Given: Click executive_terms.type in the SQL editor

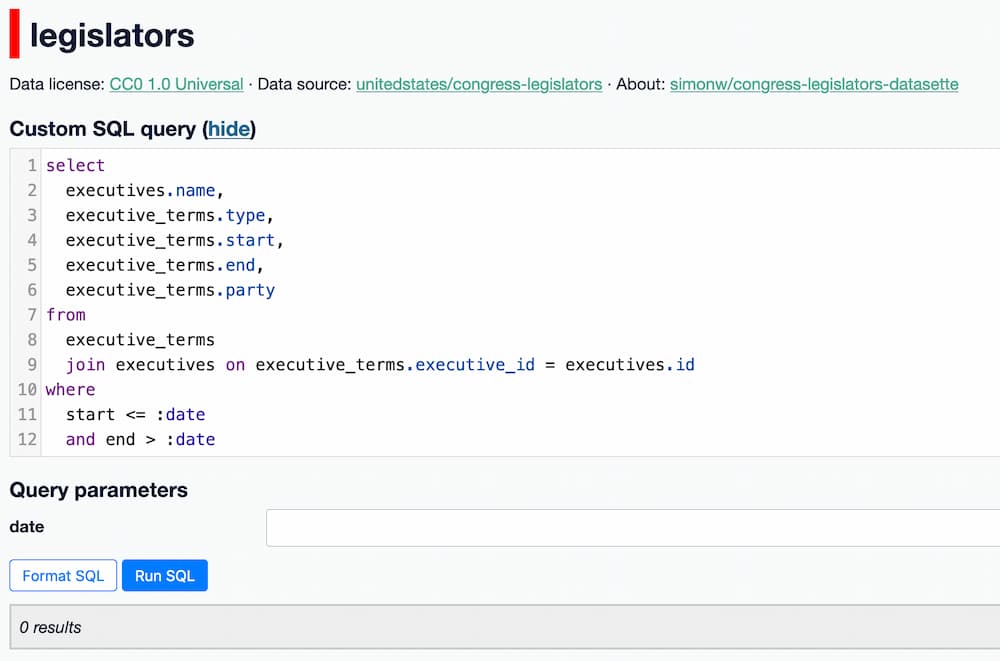Looking at the screenshot, I should tap(168, 215).
